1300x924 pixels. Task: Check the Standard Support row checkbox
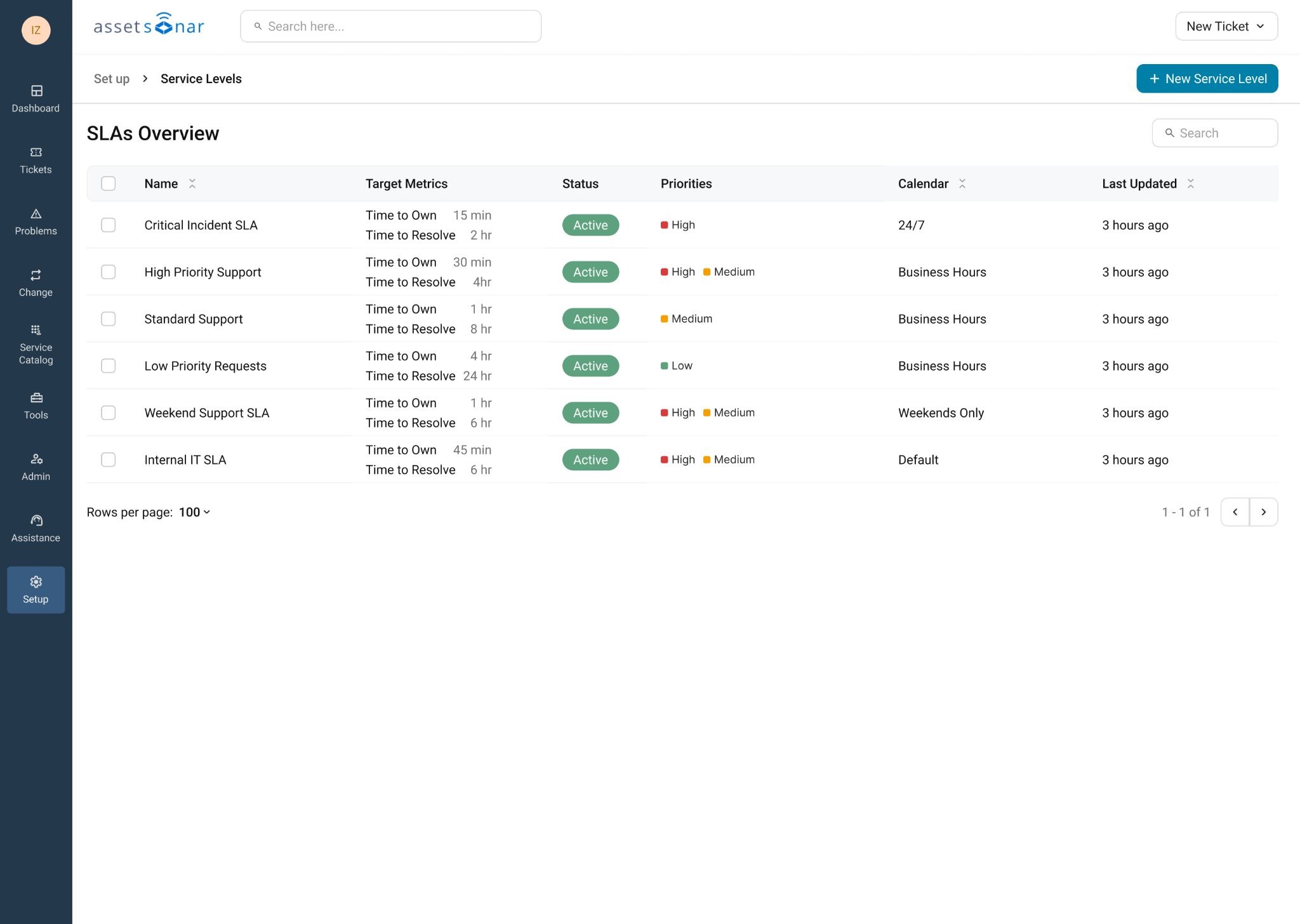tap(109, 319)
